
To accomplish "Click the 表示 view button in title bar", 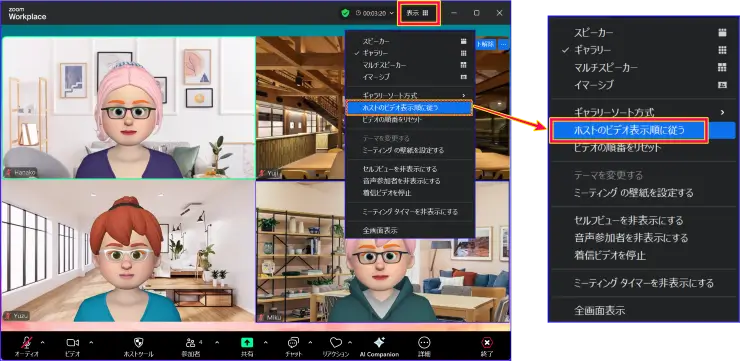I will (x=418, y=13).
